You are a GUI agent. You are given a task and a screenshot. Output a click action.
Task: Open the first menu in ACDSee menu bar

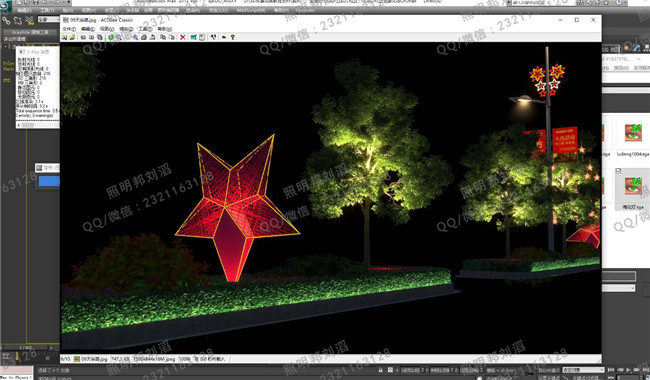(x=69, y=29)
